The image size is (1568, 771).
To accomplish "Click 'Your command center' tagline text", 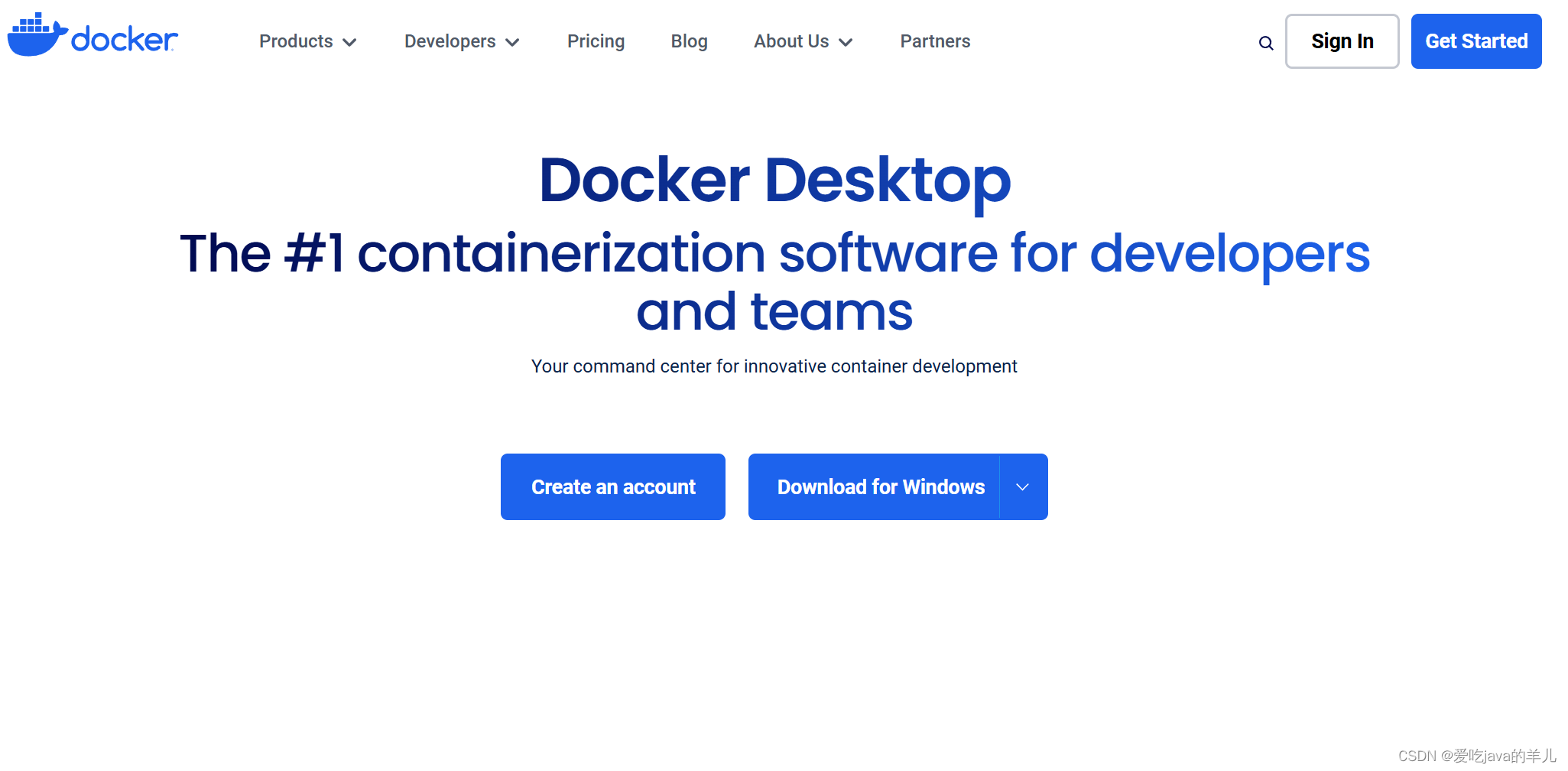I will tap(774, 366).
